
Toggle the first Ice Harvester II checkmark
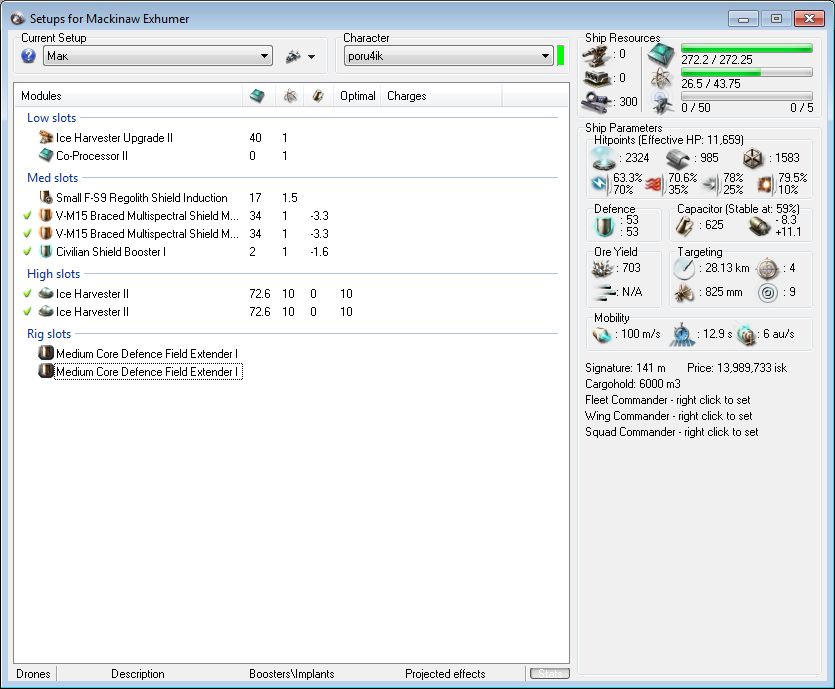(x=28, y=293)
